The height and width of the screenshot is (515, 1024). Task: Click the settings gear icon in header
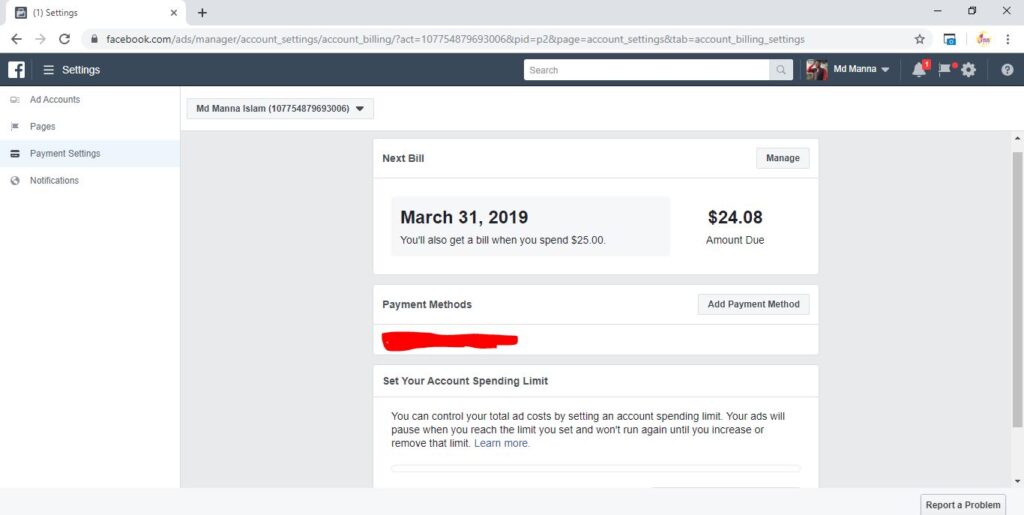968,70
